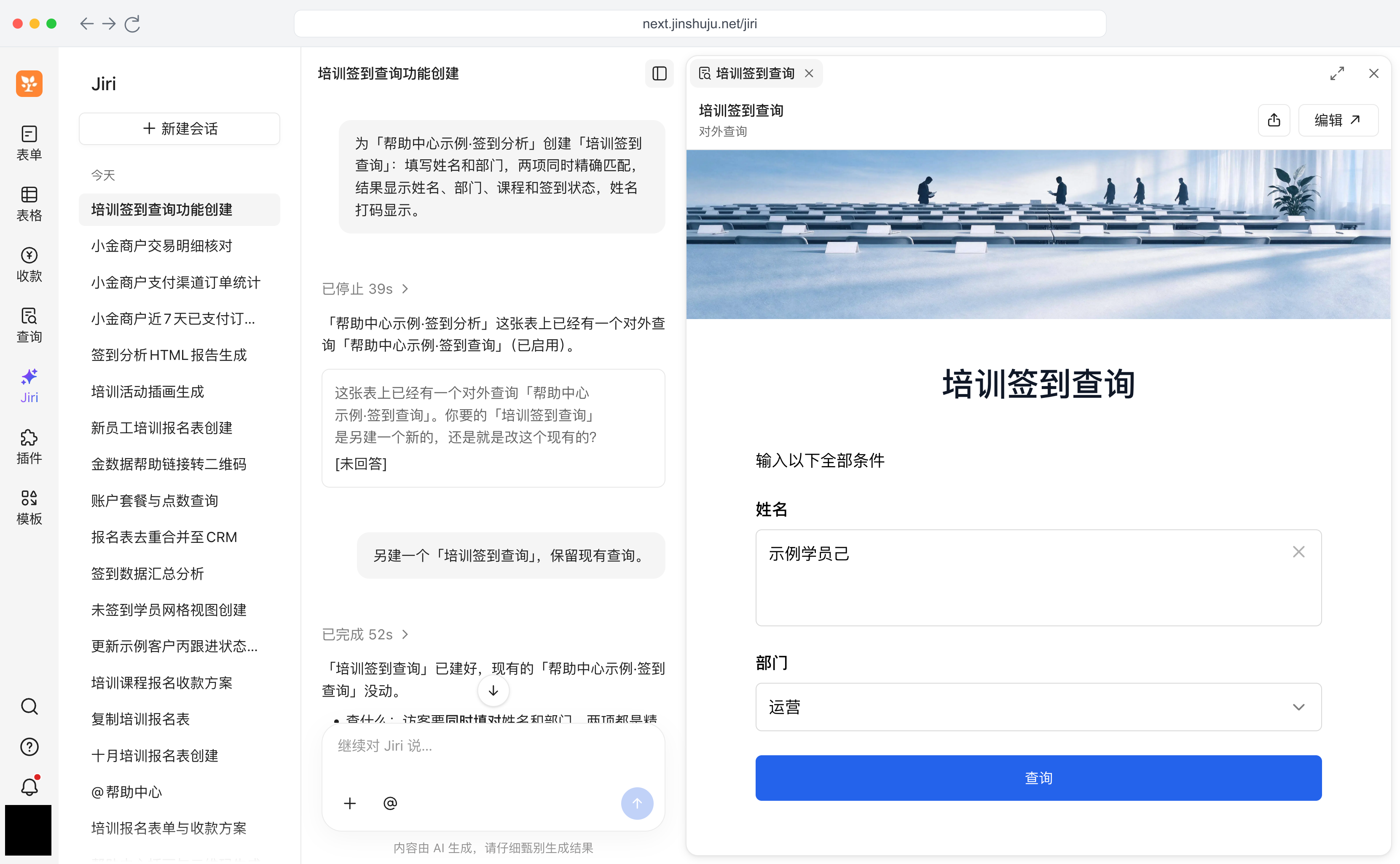Open the 签到分析 HTML 报告生成 conversation

tap(179, 355)
